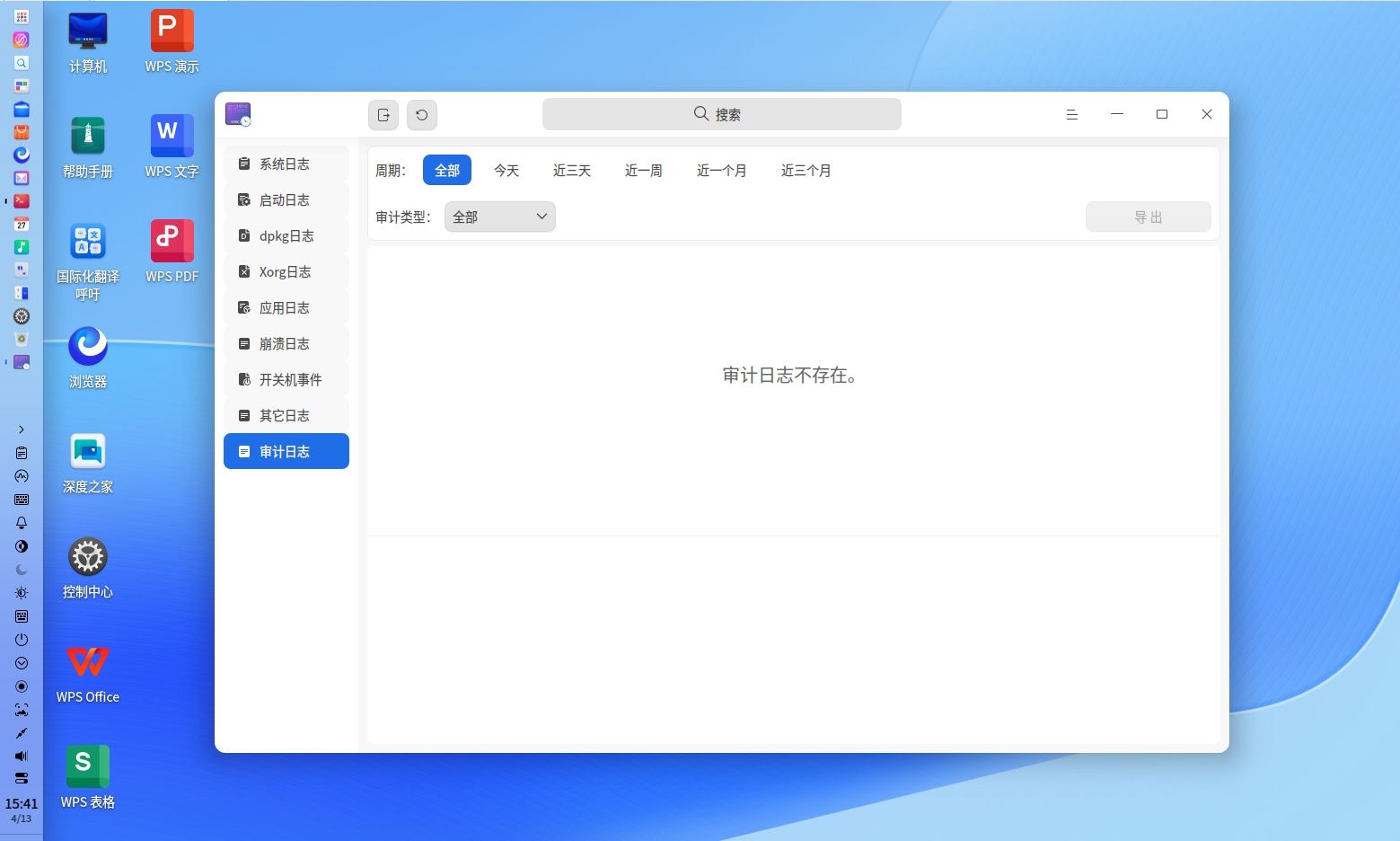
Task: Select the 近一个月 period filter
Action: [x=722, y=170]
